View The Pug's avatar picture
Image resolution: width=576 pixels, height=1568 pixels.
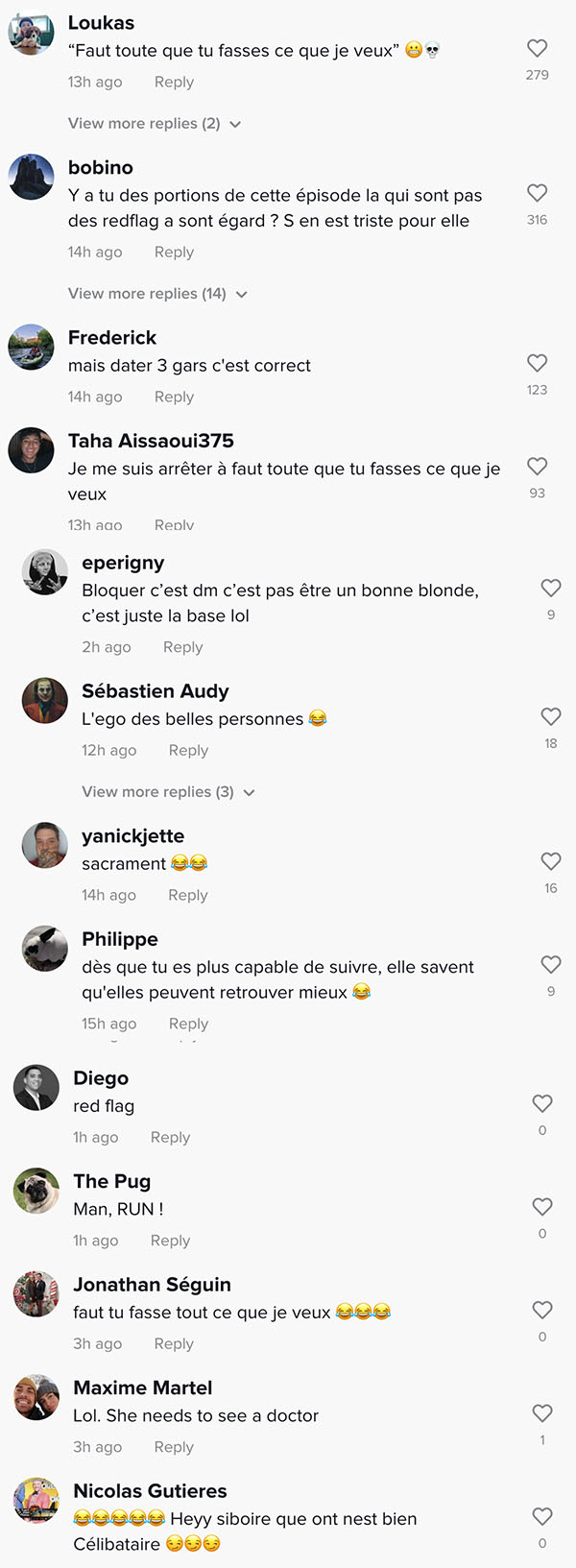pos(36,1192)
